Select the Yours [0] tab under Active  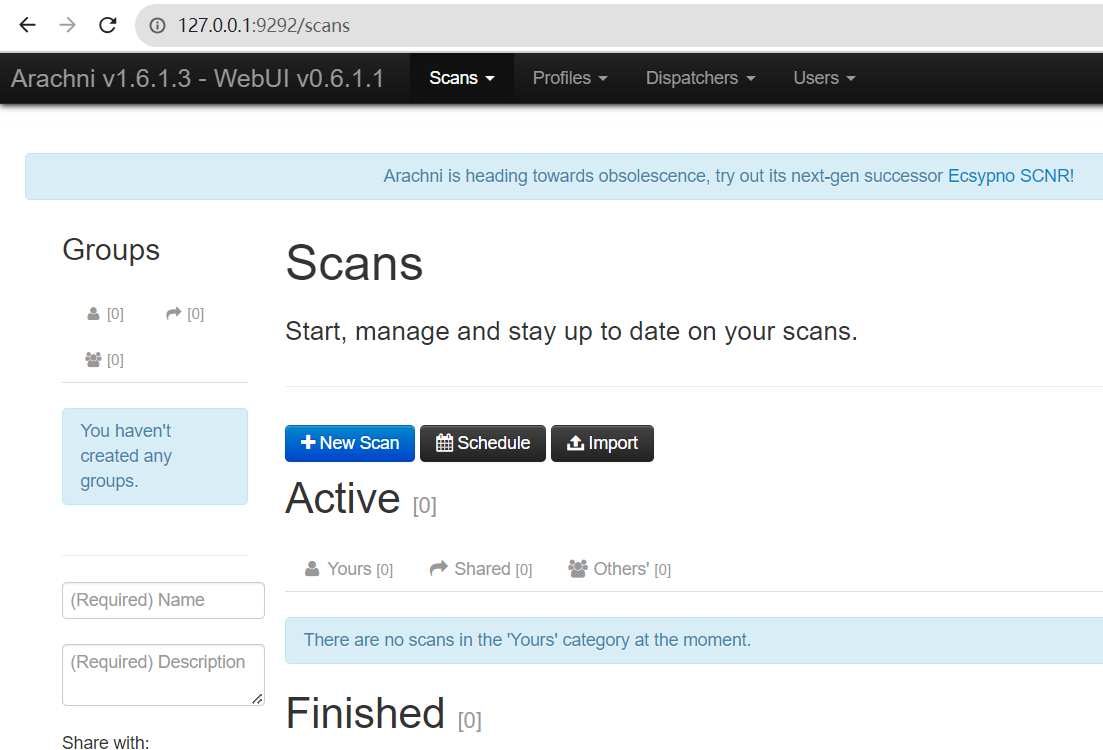[x=349, y=569]
